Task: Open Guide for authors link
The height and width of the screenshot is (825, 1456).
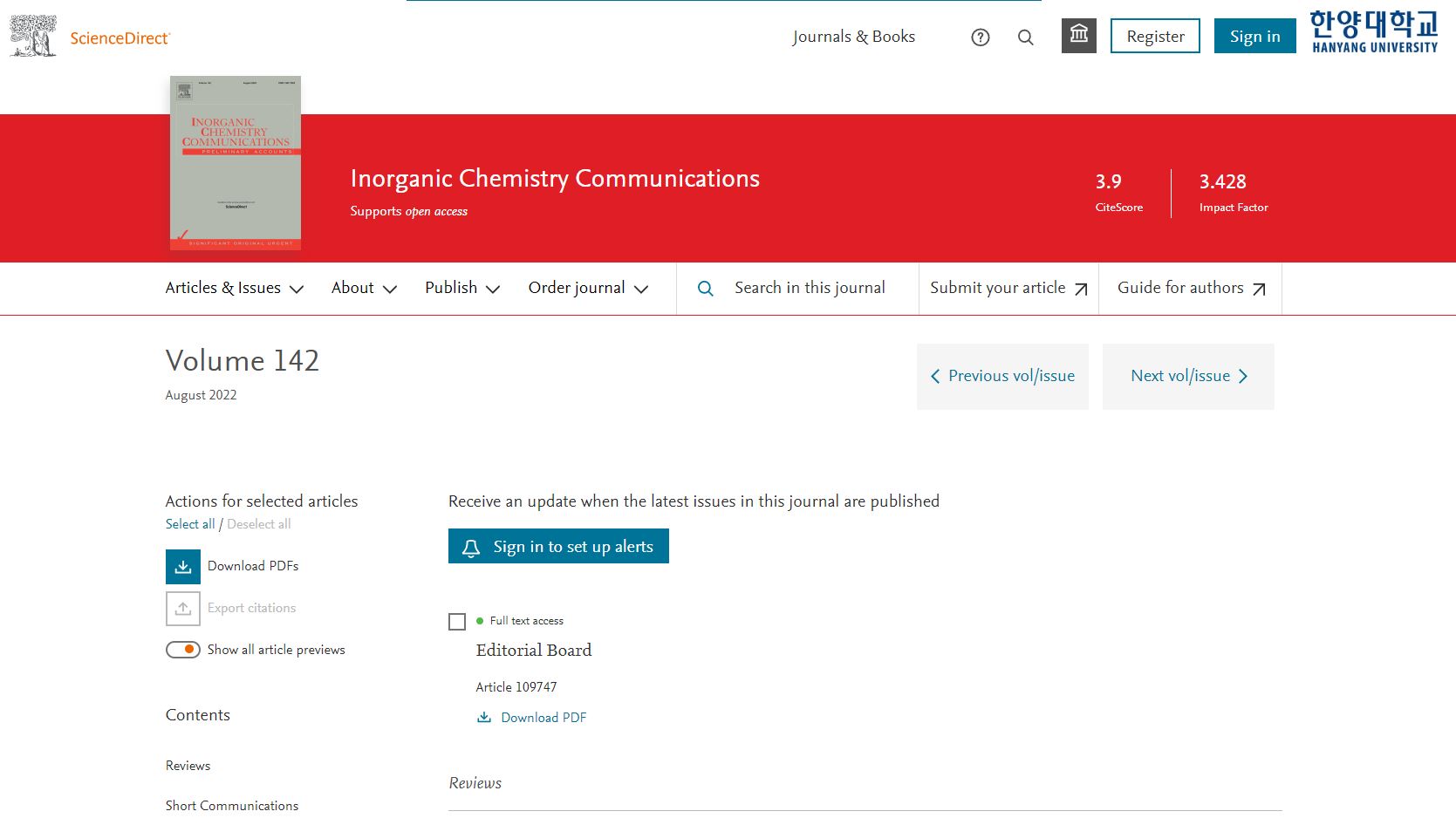Action: tap(1190, 289)
